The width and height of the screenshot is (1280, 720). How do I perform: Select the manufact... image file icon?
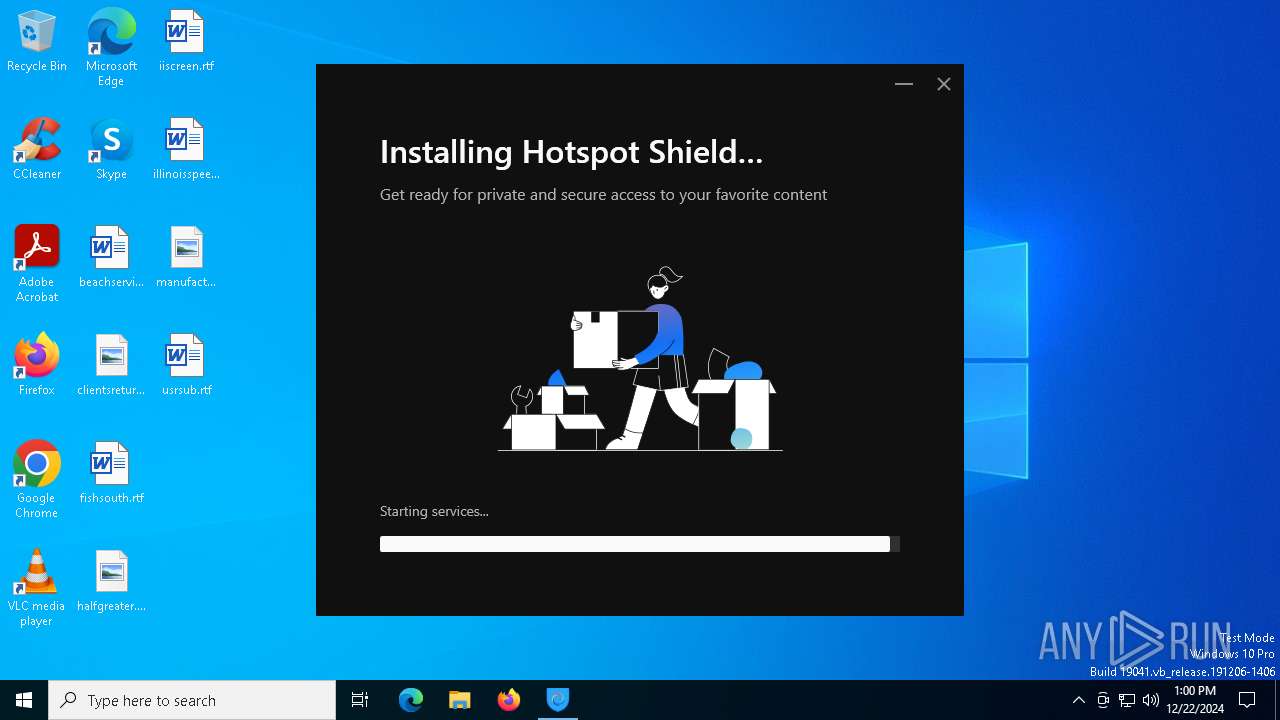tap(186, 258)
